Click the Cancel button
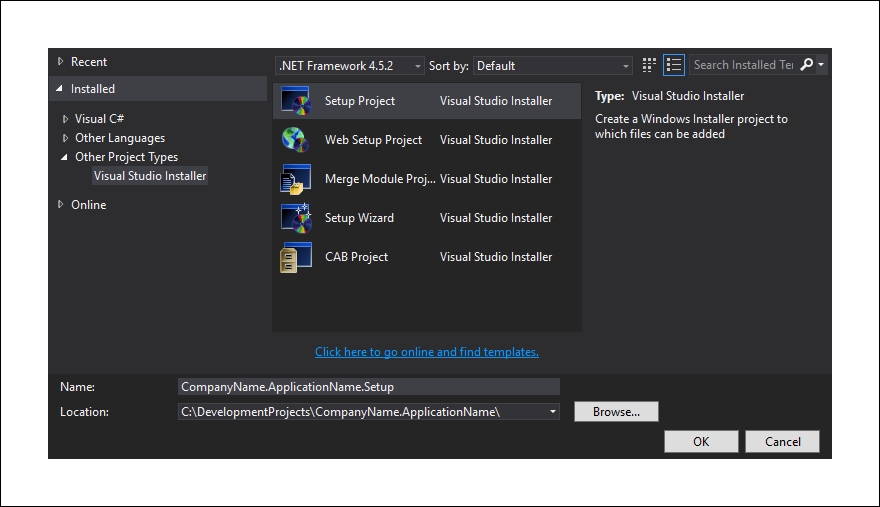This screenshot has height=507, width=880. coord(782,441)
